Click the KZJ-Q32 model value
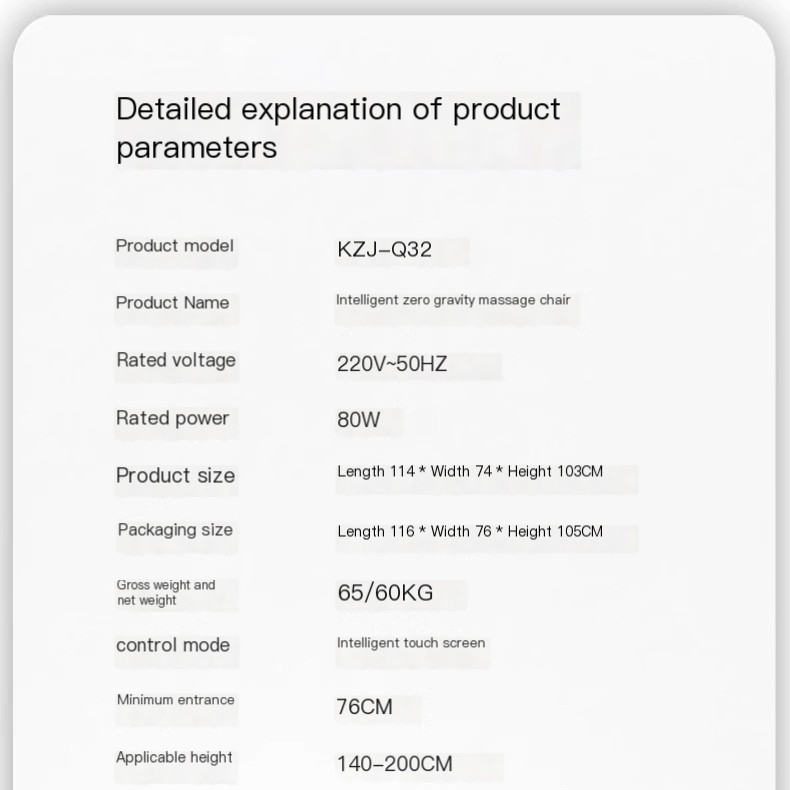790x790 pixels. click(384, 249)
